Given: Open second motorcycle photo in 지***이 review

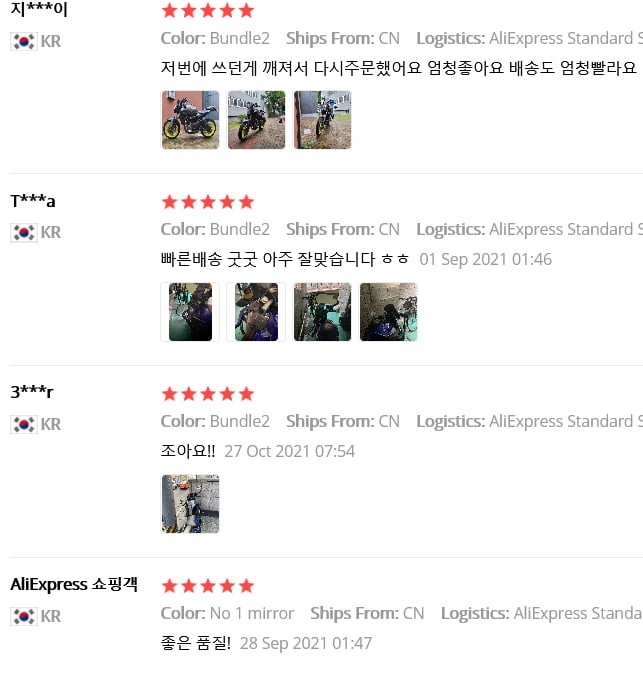Looking at the screenshot, I should coord(256,120).
